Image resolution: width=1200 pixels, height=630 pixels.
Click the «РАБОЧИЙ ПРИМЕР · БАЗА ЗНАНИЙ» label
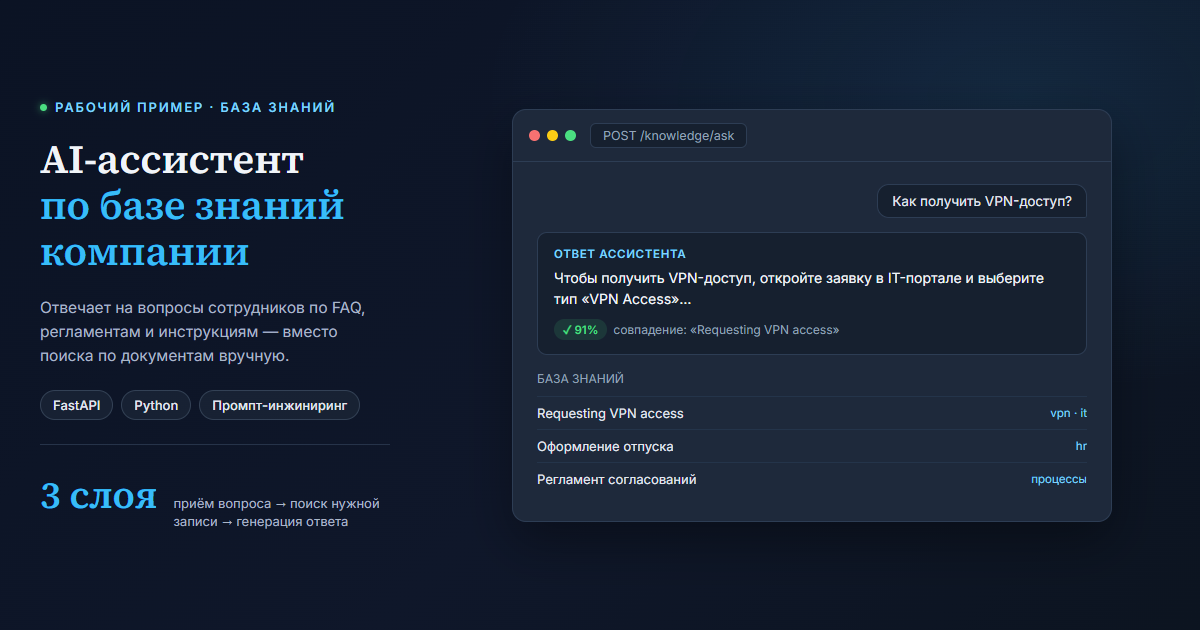click(x=195, y=107)
